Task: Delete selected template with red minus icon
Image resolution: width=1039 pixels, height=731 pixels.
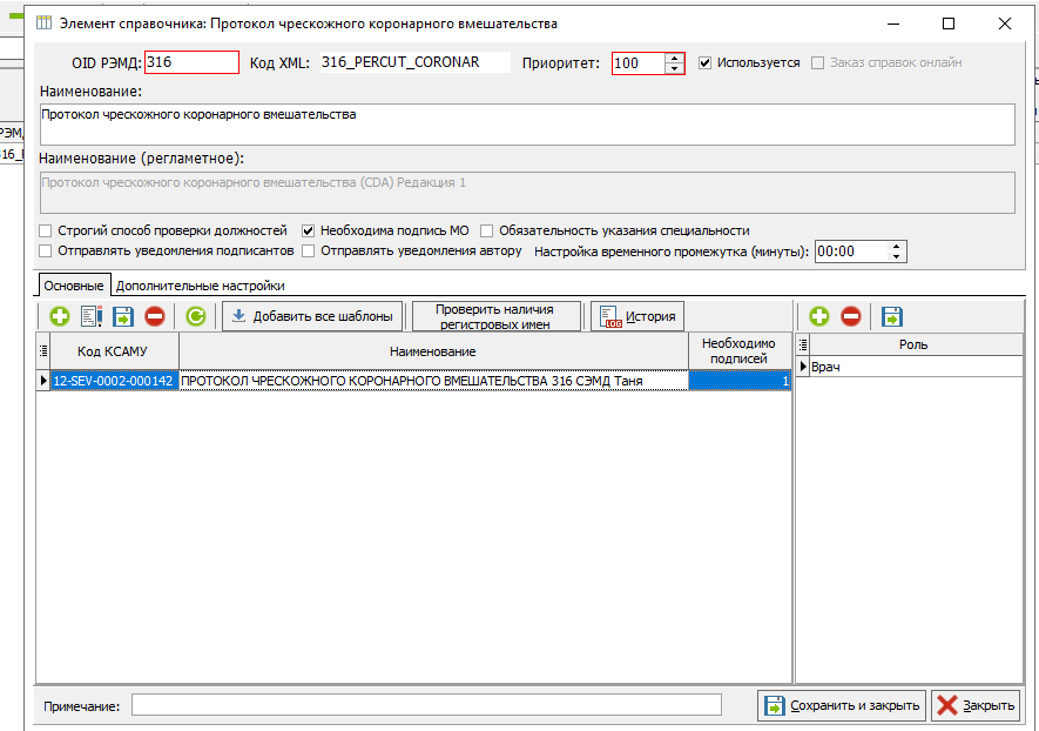Action: pos(155,316)
